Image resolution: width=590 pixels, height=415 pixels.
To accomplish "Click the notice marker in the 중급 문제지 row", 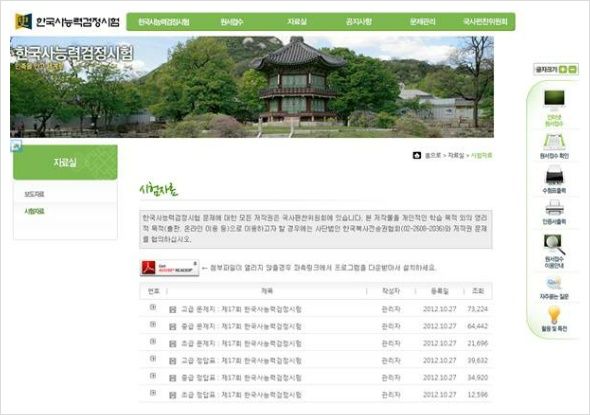I will 153,324.
